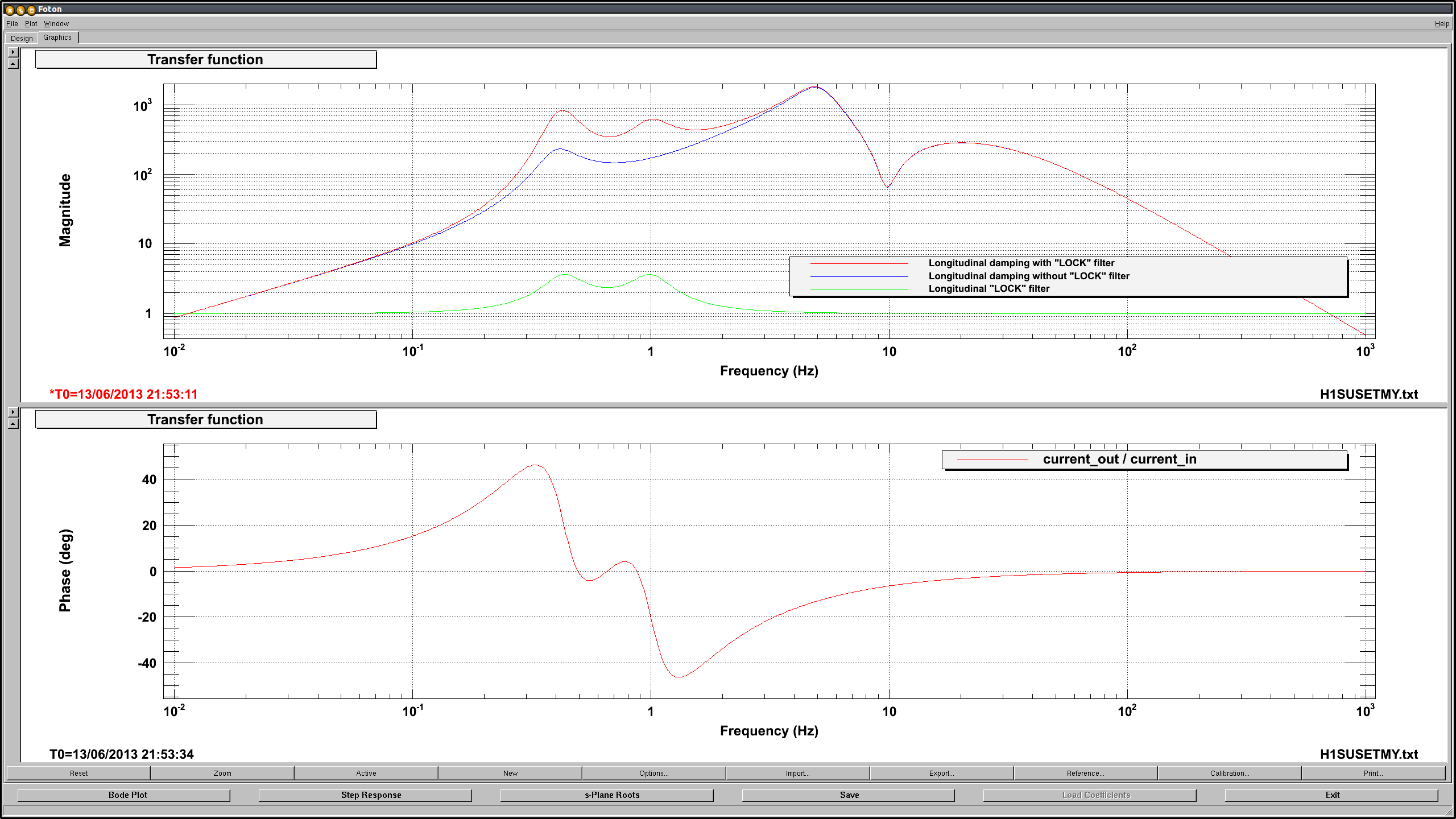Switch to the Design tab
1456x819 pixels.
pyautogui.click(x=22, y=38)
